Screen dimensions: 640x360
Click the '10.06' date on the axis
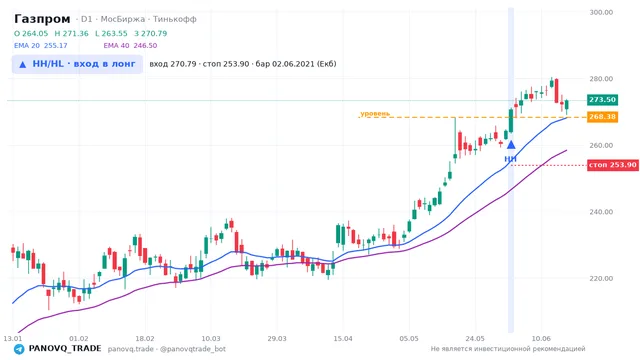[x=541, y=339]
